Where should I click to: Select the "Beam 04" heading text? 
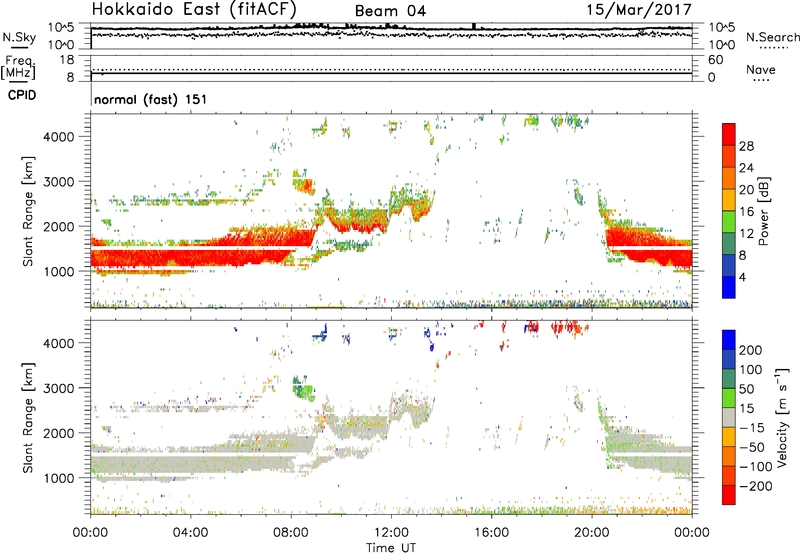pos(390,11)
